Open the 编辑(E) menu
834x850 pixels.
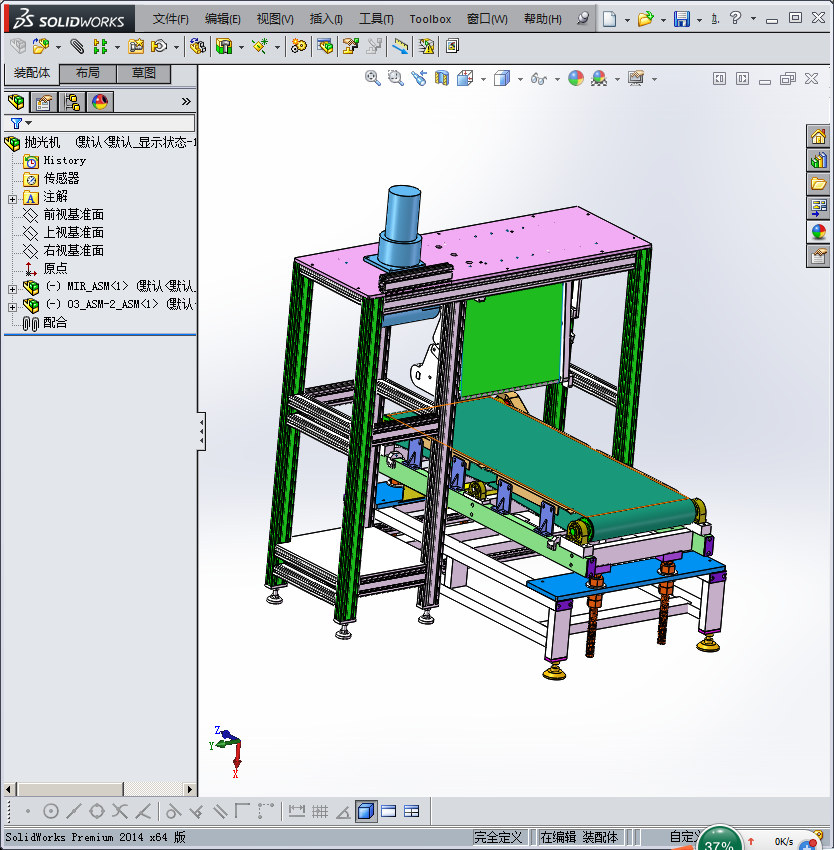[223, 19]
